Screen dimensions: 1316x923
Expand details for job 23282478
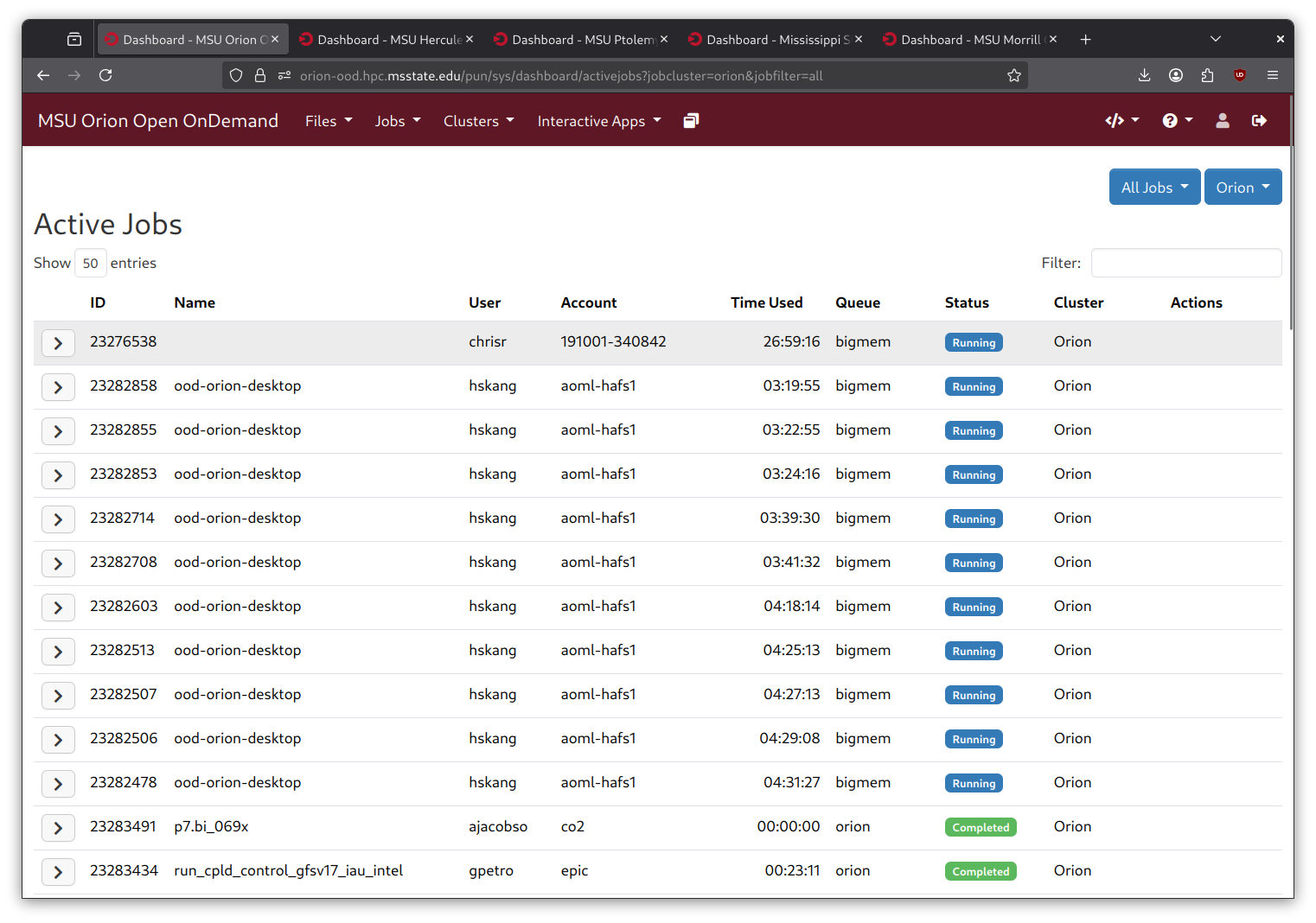pyautogui.click(x=58, y=784)
